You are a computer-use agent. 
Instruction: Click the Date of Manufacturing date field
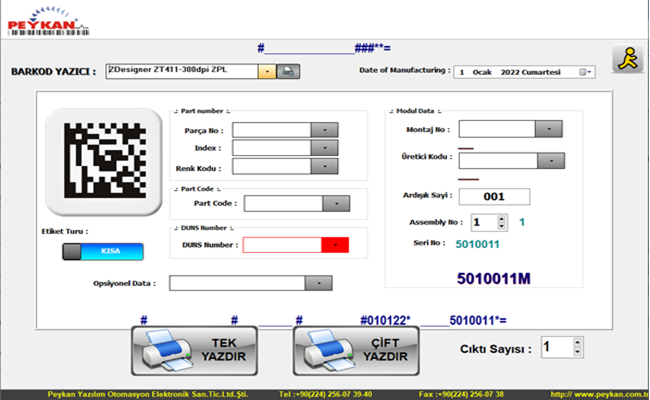[524, 72]
